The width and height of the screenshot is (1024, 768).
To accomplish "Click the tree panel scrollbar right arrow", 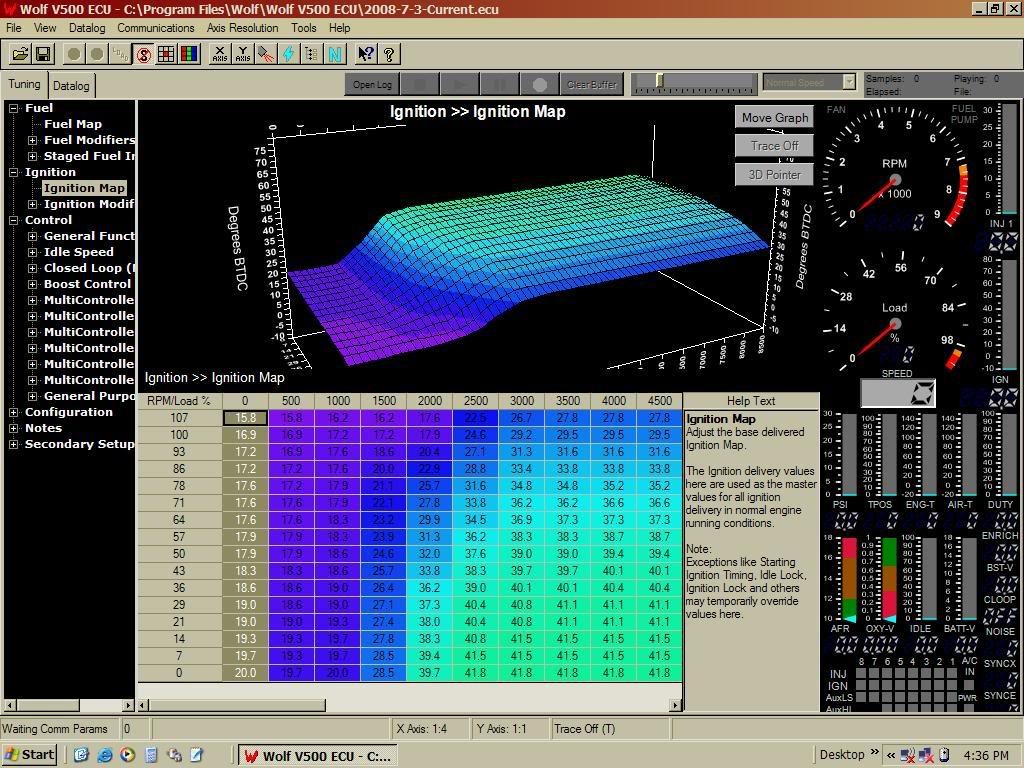I will coord(127,705).
